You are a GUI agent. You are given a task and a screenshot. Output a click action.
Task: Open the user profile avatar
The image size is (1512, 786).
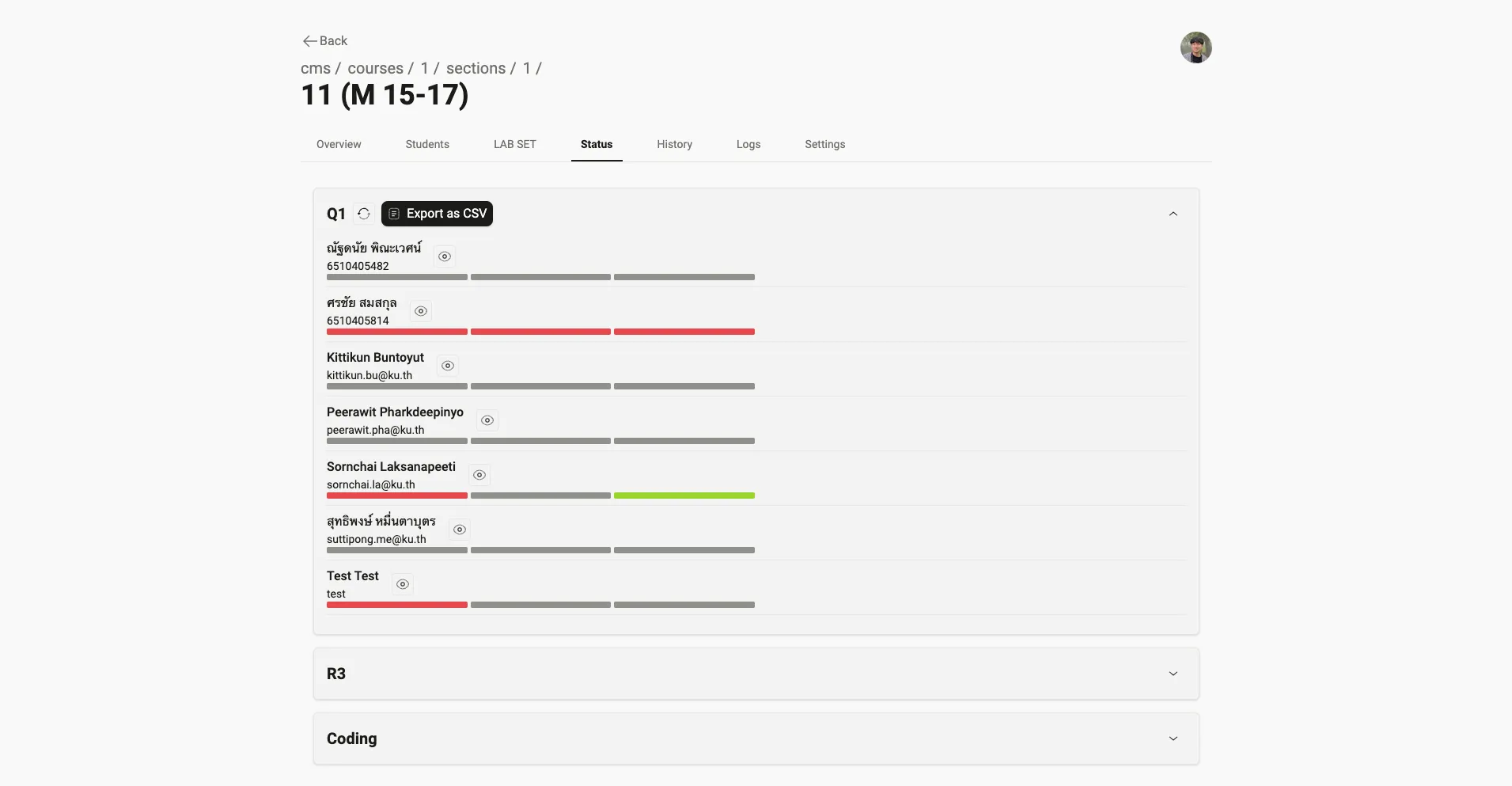coord(1196,47)
